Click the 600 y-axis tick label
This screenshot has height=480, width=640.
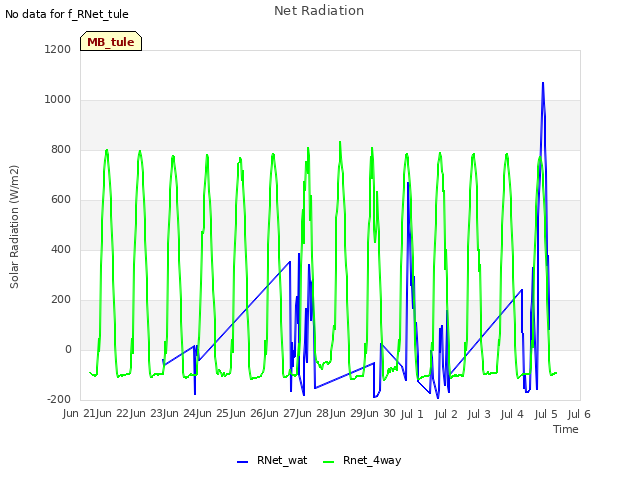(61, 200)
